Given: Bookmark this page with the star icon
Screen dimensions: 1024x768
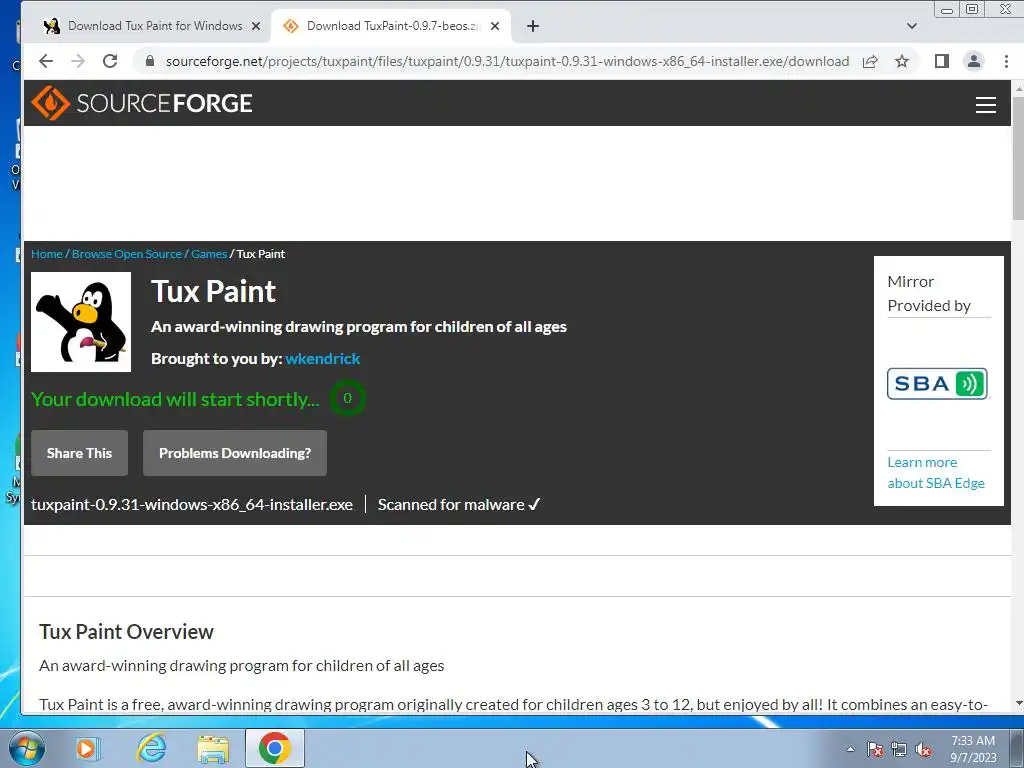Looking at the screenshot, I should pos(902,61).
